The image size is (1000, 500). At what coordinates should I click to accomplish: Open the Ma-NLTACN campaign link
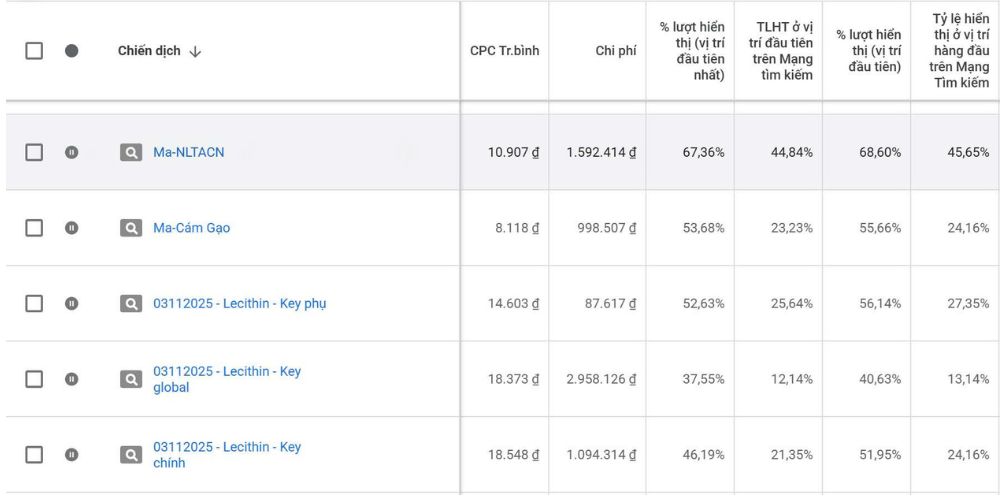pos(188,152)
